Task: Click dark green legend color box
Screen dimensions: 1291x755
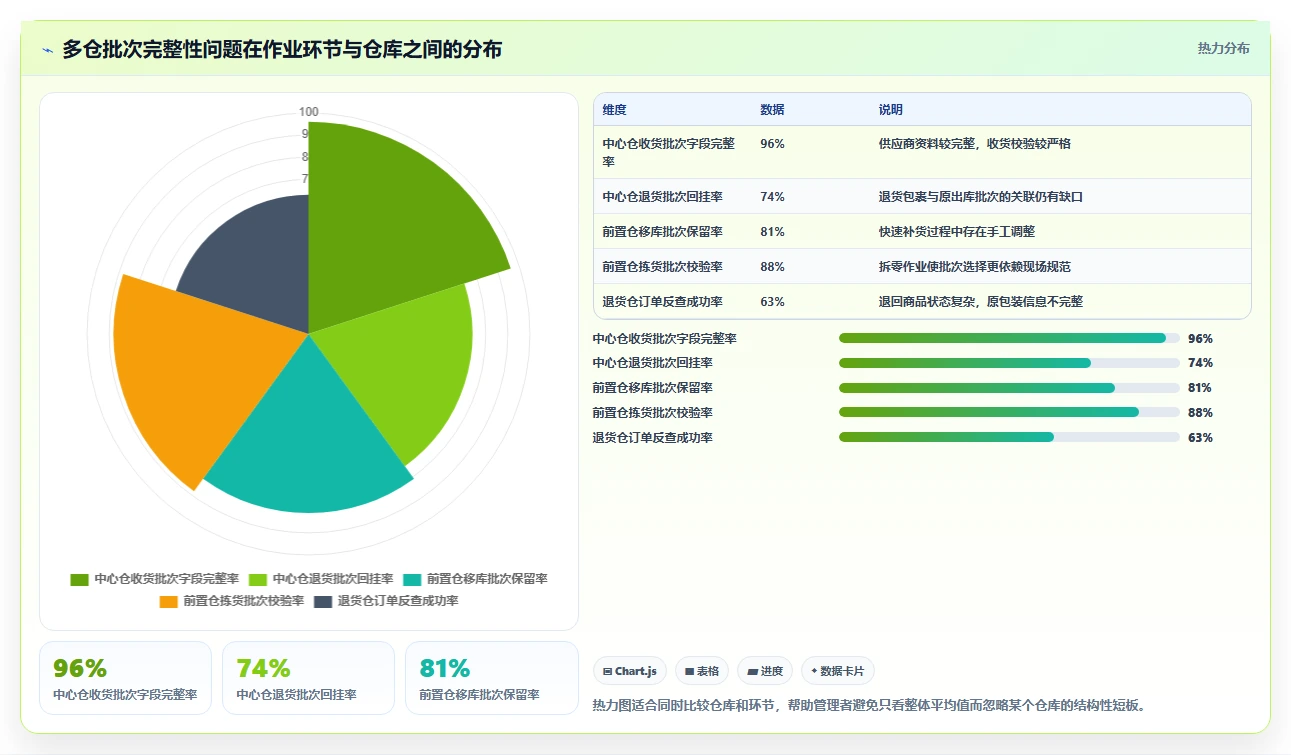Action: click(80, 579)
